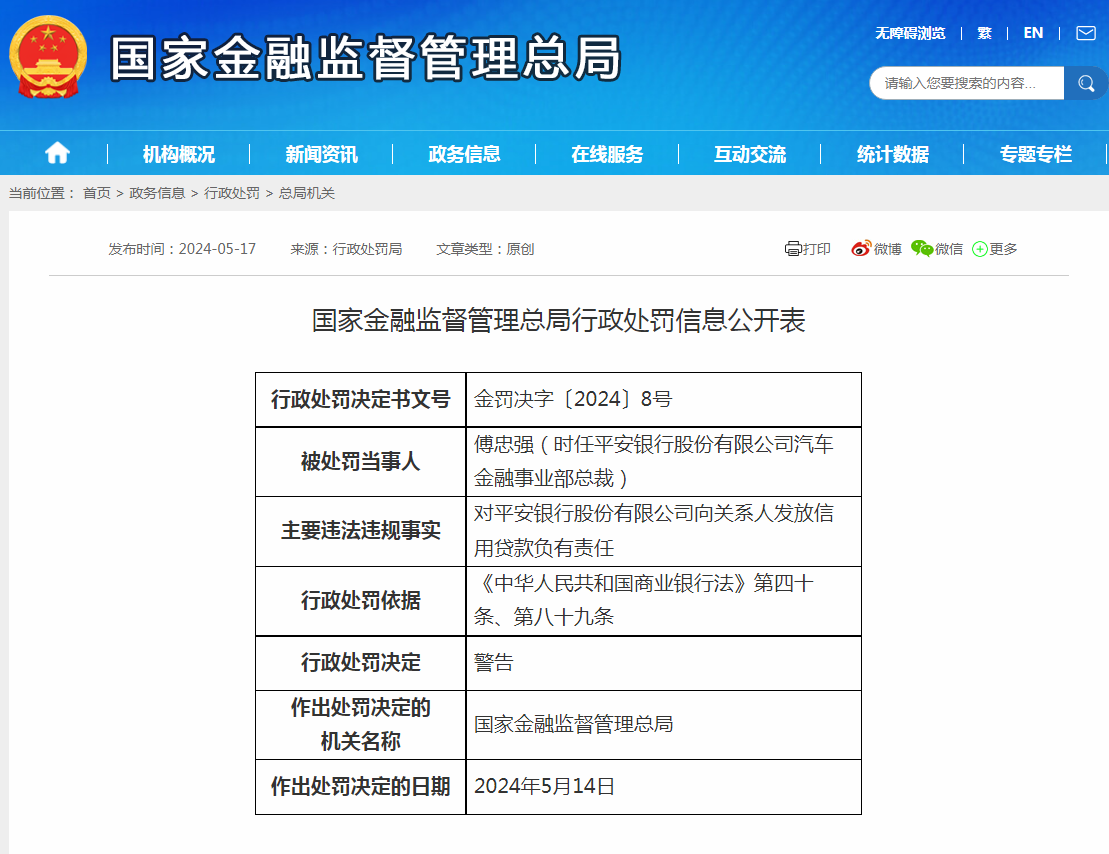Open 政务信息 menu
Screen dimensions: 1109x854
(464, 154)
